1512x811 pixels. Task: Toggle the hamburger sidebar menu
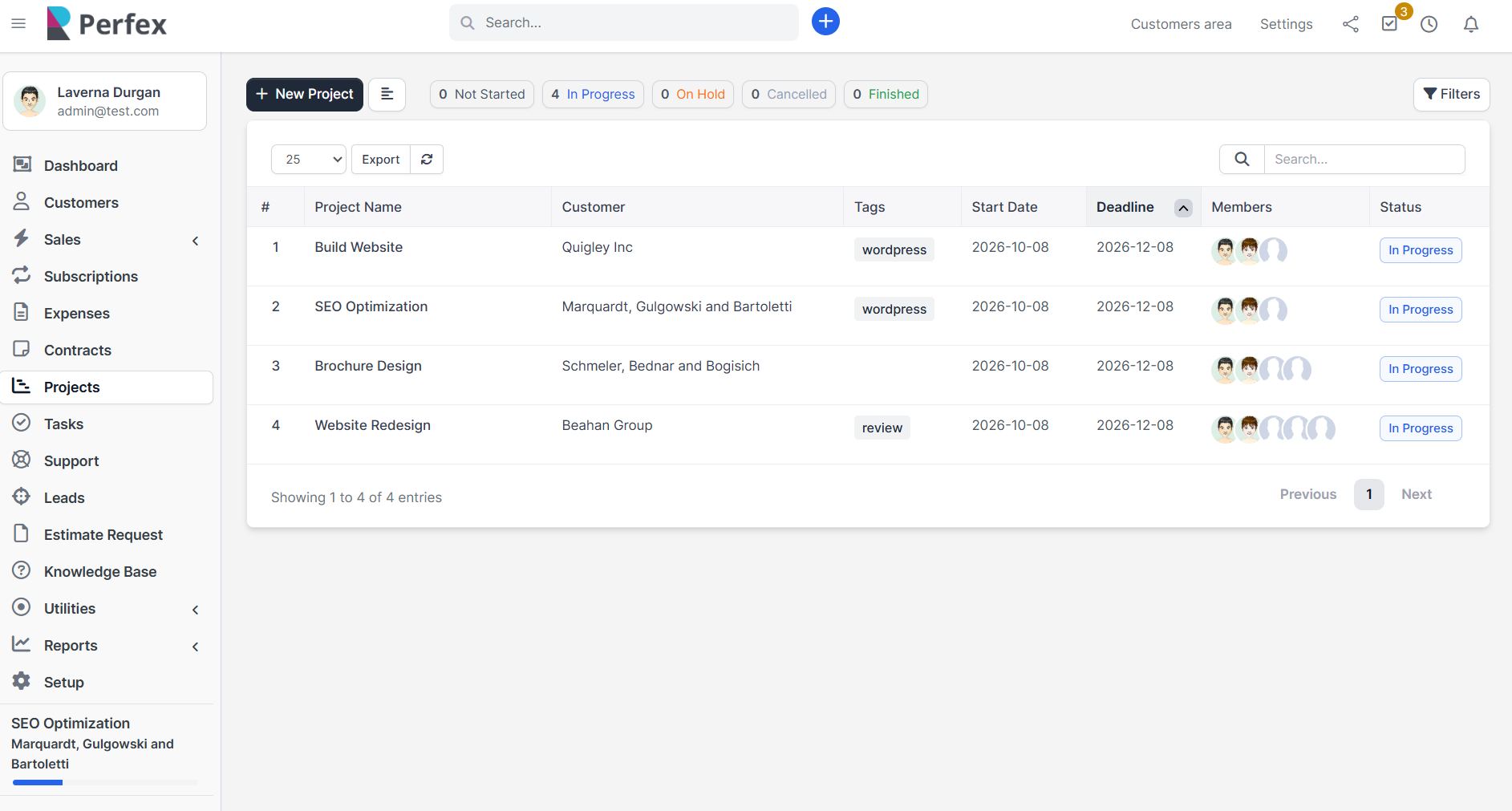tap(18, 23)
